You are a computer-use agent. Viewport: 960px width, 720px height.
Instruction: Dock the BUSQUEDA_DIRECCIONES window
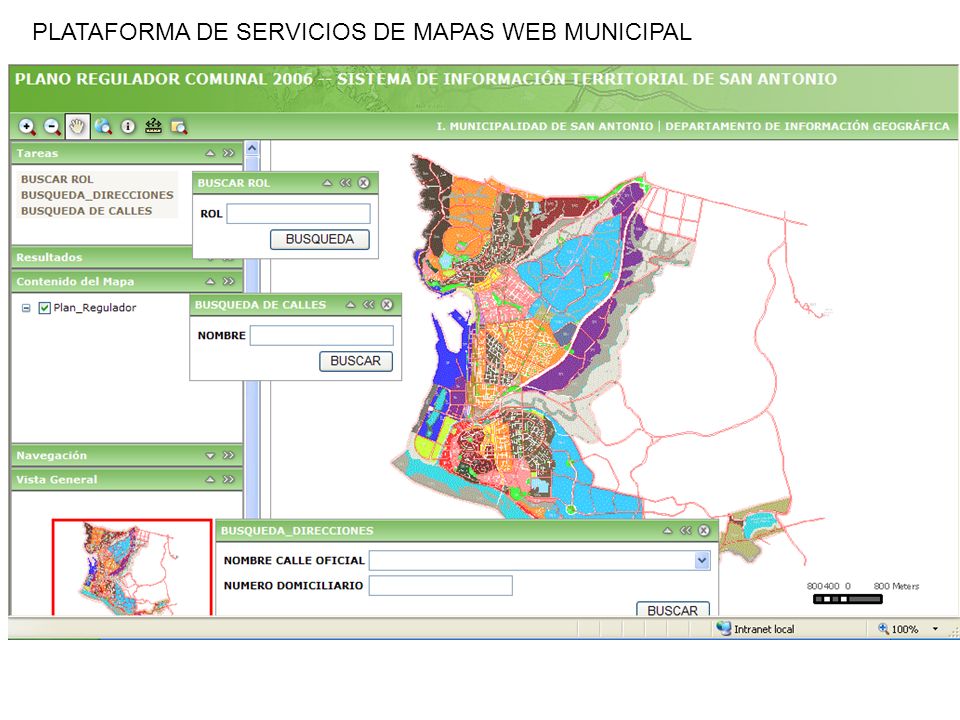point(686,530)
